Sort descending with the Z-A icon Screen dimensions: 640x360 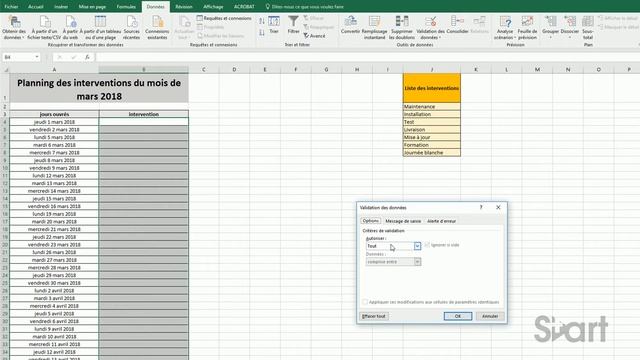tap(262, 33)
